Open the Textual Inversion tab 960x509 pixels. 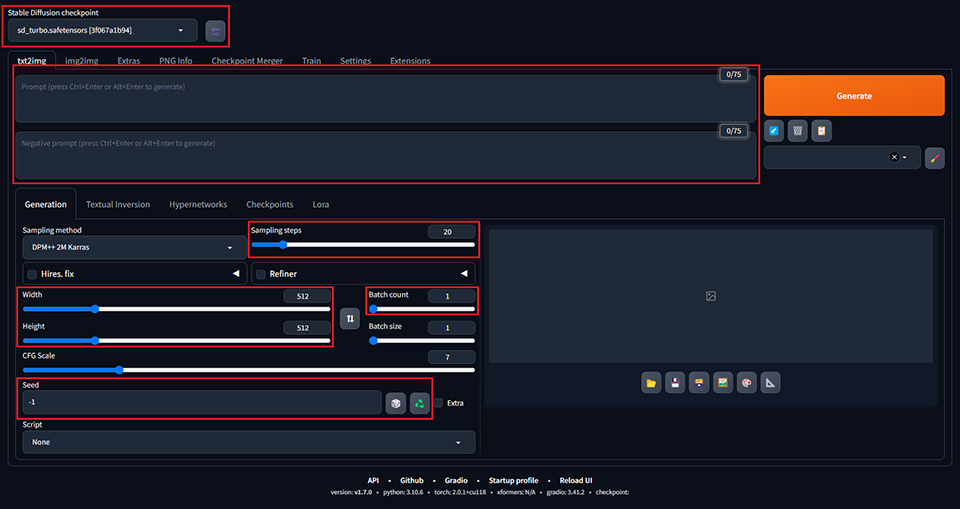point(118,205)
